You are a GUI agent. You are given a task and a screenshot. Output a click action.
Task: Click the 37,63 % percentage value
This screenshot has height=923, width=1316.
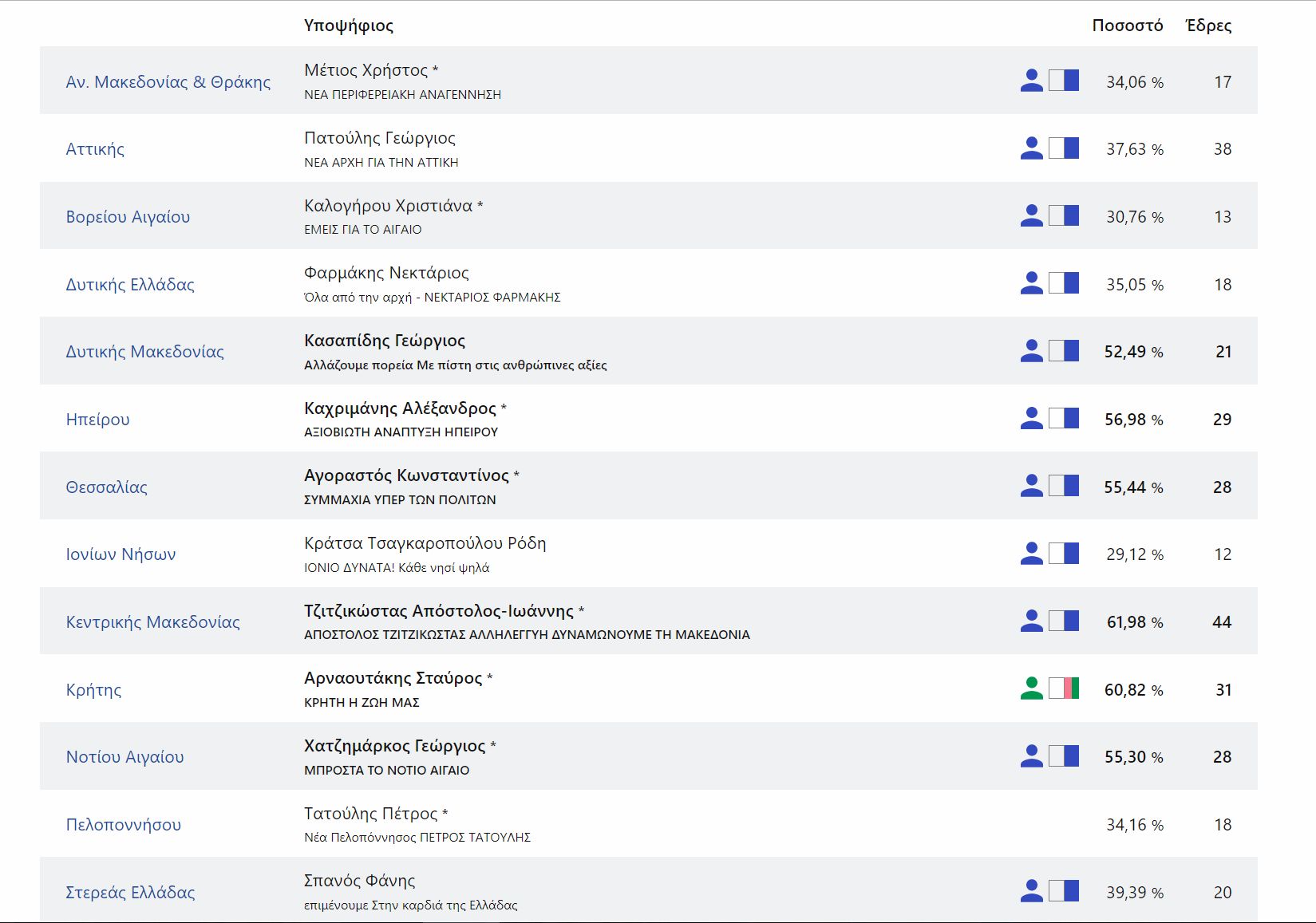(x=1135, y=149)
